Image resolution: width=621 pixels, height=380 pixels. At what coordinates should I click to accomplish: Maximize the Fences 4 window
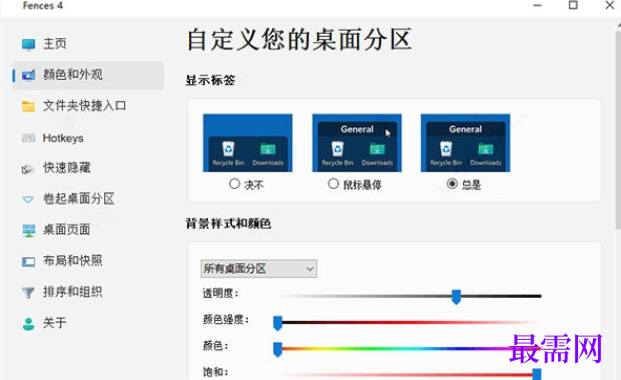(x=573, y=6)
